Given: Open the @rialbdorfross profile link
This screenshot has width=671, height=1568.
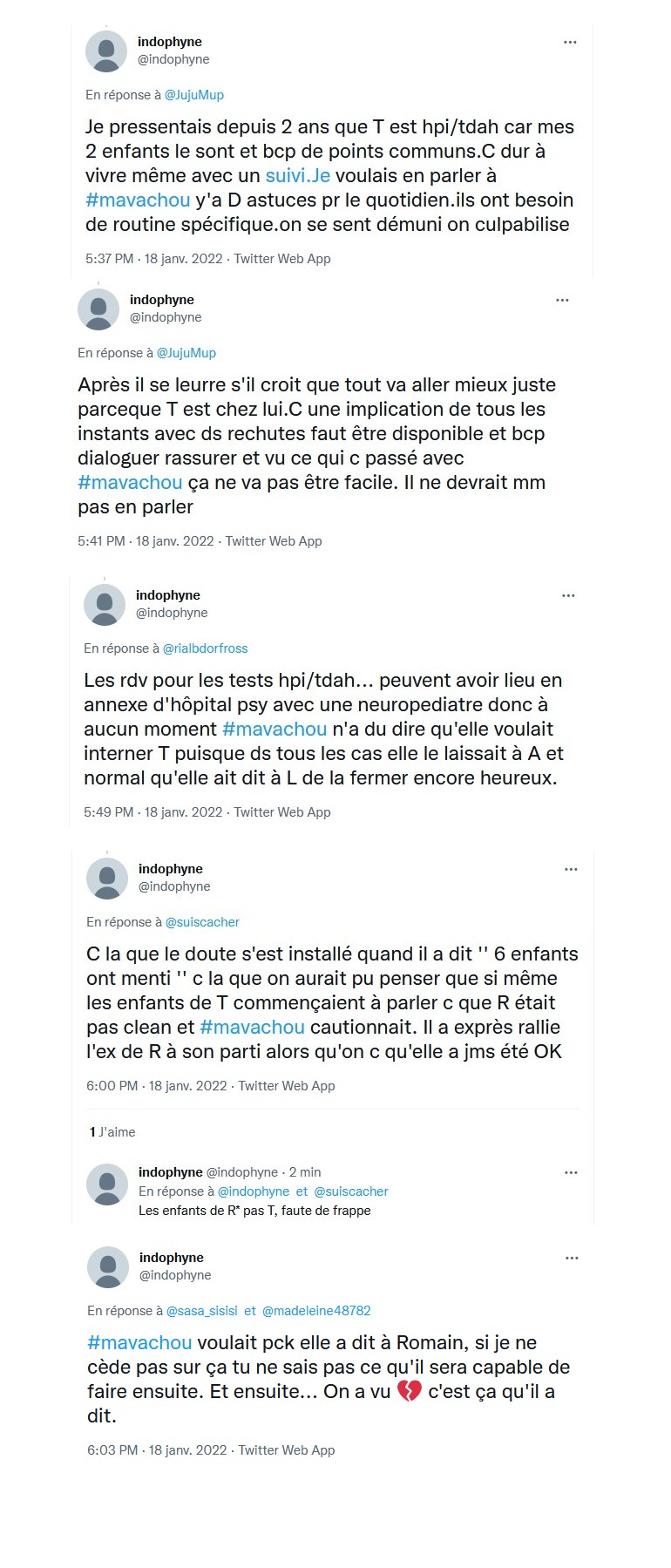Looking at the screenshot, I should coord(205,648).
